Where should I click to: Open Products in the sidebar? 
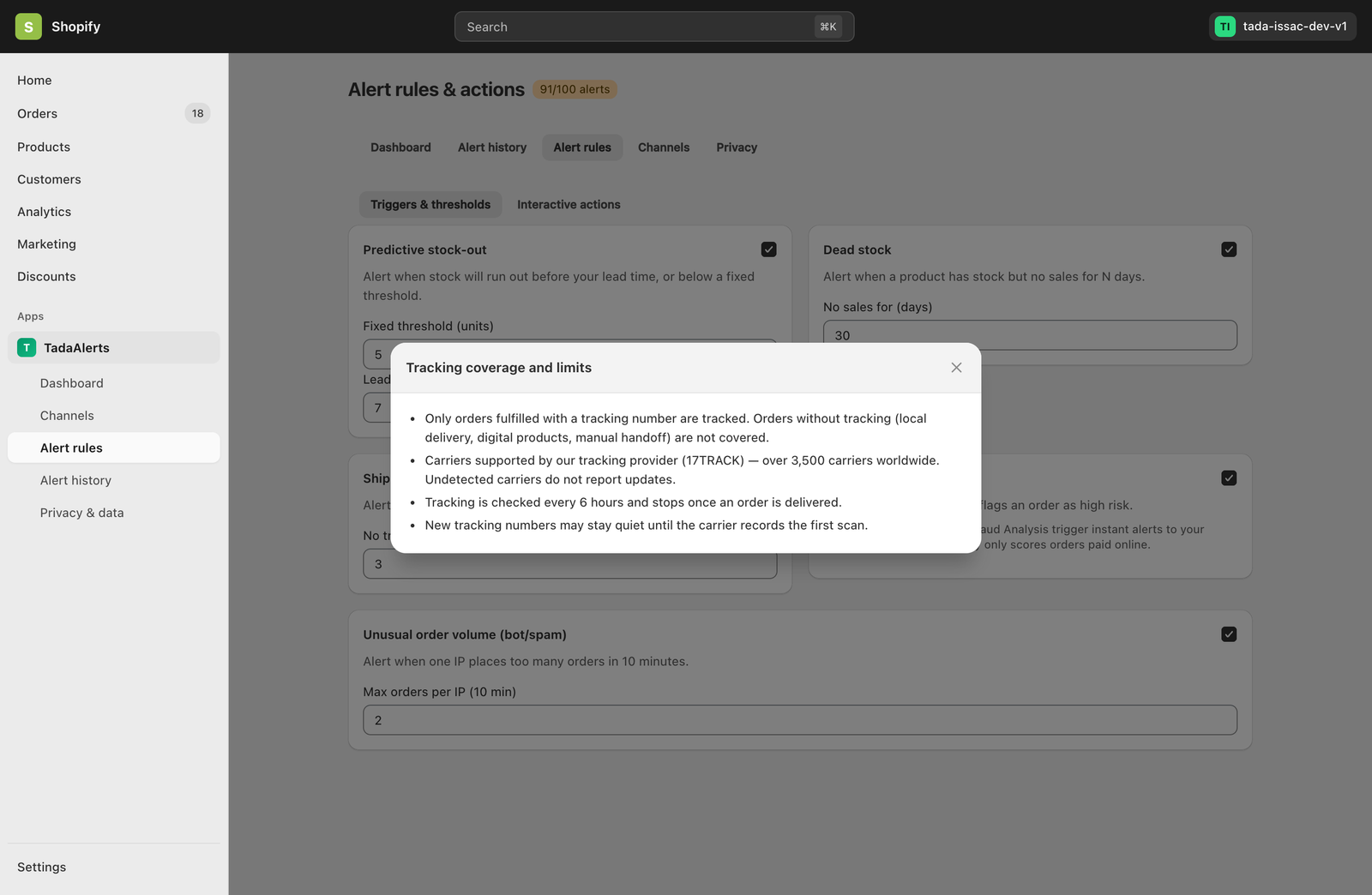[114, 147]
